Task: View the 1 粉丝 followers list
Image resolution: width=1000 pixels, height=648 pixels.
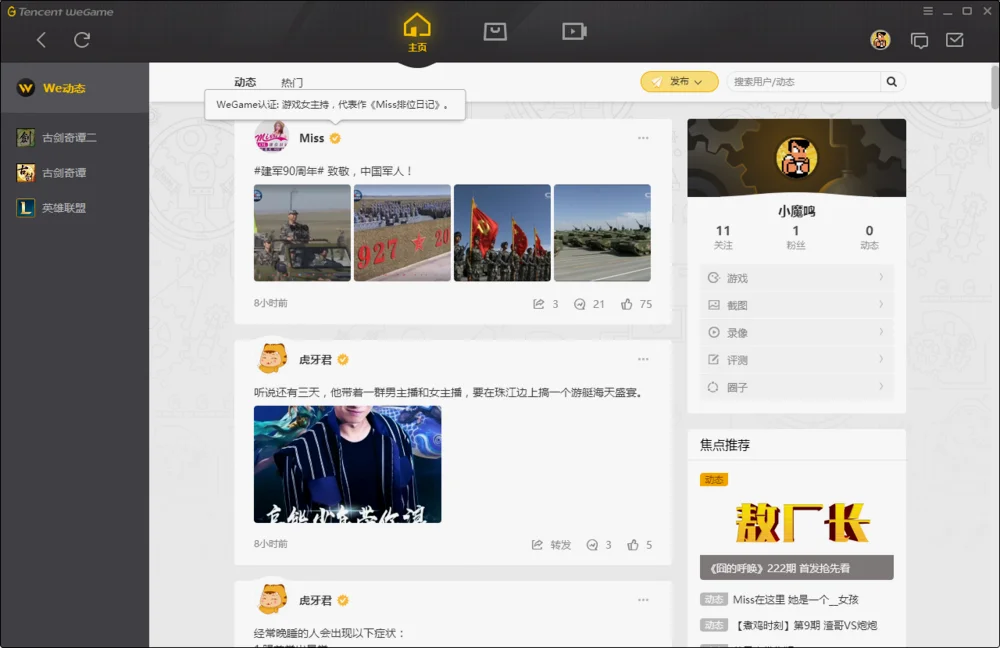Action: tap(796, 237)
